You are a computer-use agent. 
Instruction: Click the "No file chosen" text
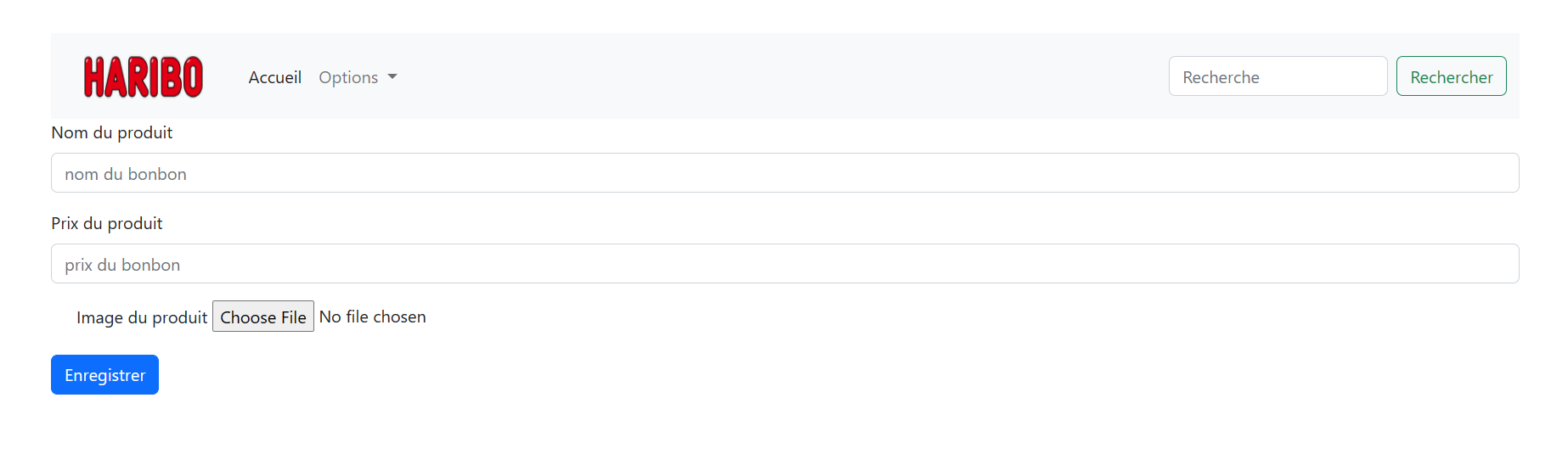click(x=372, y=317)
